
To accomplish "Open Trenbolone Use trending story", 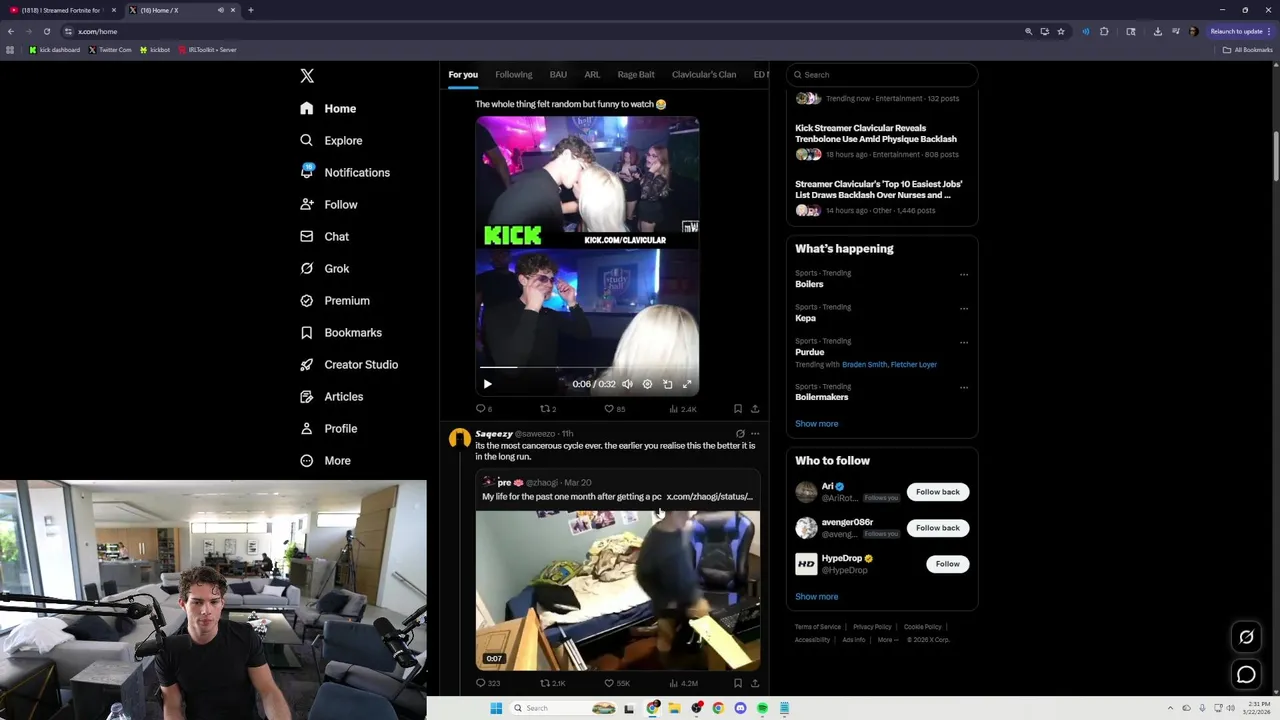I will (876, 134).
